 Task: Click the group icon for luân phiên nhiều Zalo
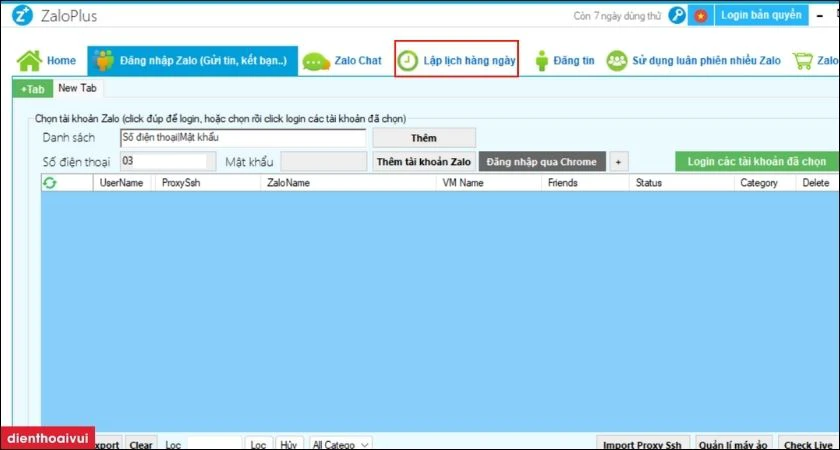tap(617, 61)
